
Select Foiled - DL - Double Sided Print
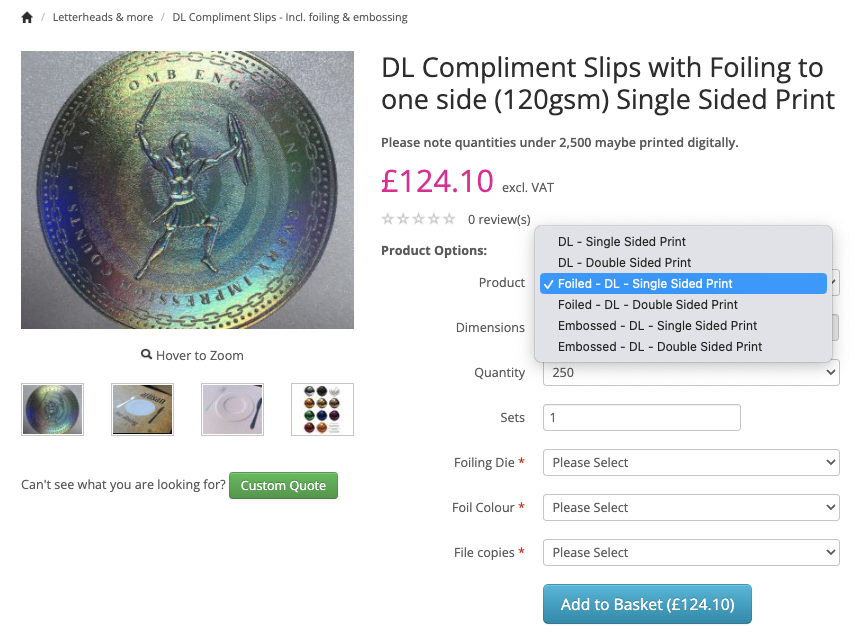tap(647, 305)
